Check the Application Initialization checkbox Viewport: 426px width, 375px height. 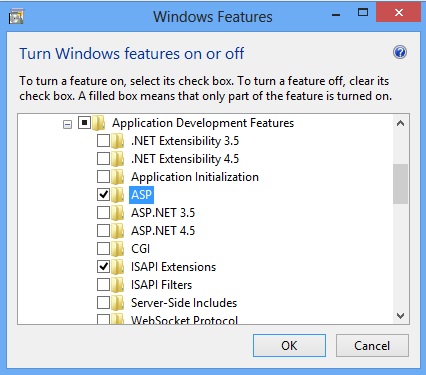103,177
